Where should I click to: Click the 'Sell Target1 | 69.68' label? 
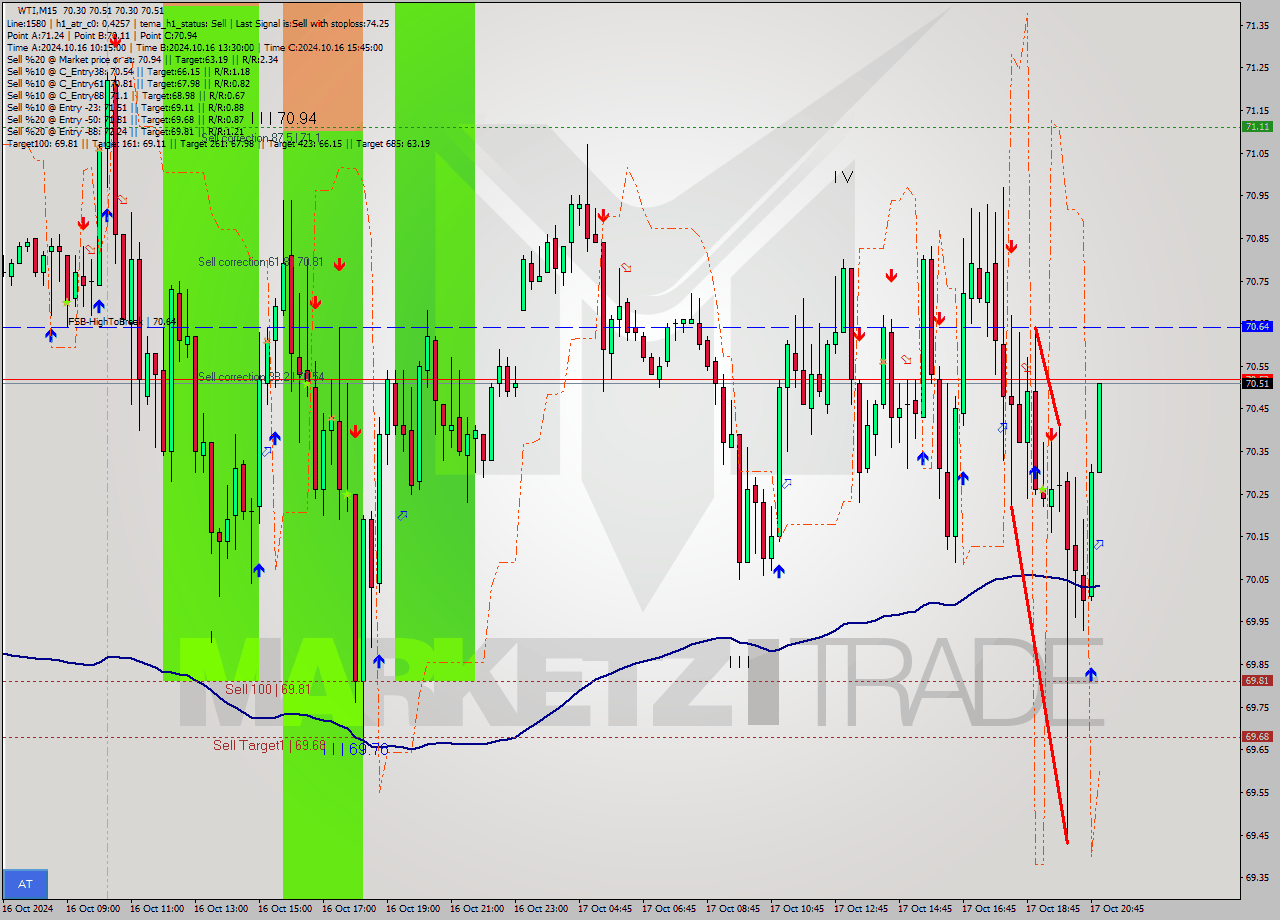[269, 745]
